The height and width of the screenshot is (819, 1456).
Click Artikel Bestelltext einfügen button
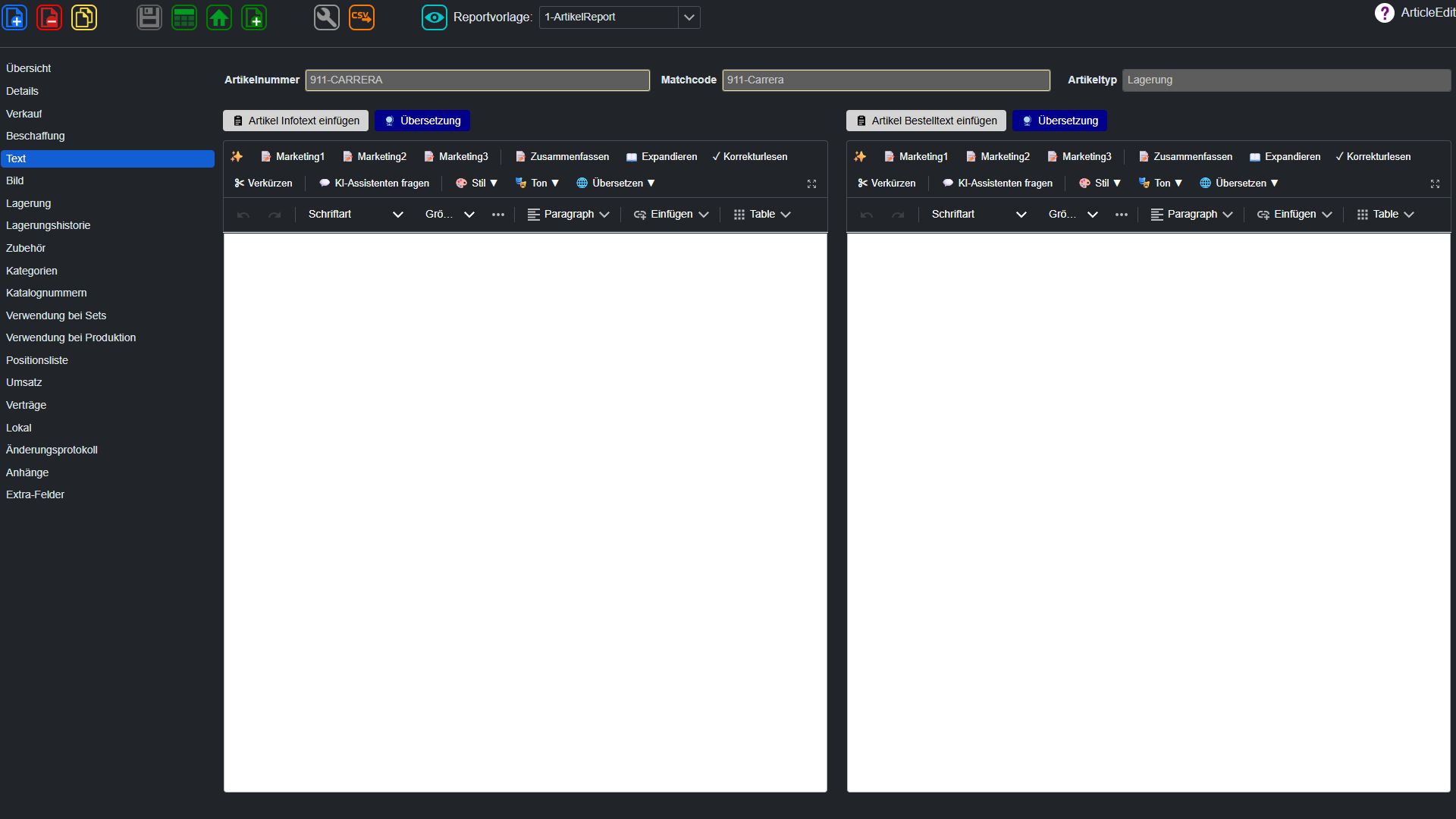pos(926,121)
